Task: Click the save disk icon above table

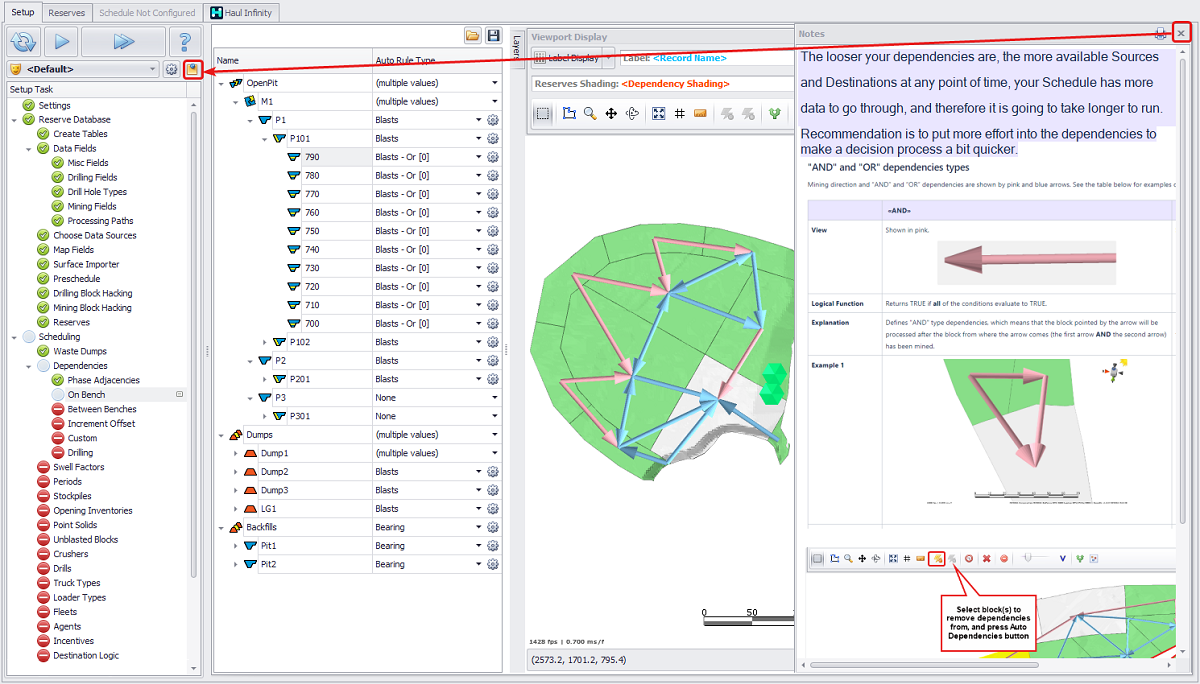Action: click(x=493, y=35)
